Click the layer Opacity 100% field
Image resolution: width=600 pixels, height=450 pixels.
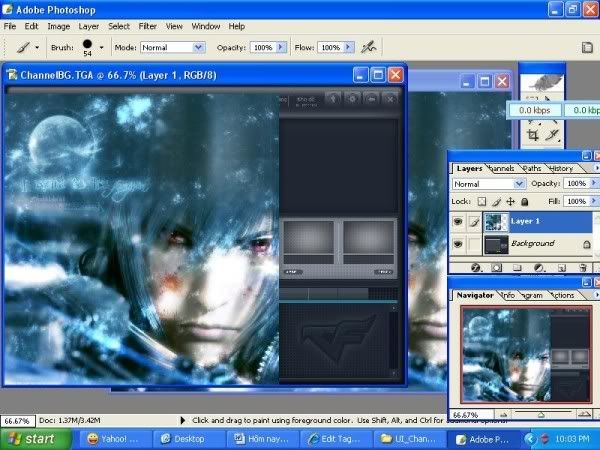(x=577, y=184)
